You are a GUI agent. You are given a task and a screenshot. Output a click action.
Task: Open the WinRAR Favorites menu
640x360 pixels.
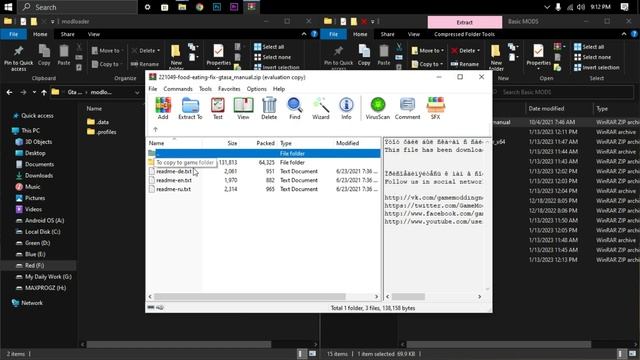(229, 89)
